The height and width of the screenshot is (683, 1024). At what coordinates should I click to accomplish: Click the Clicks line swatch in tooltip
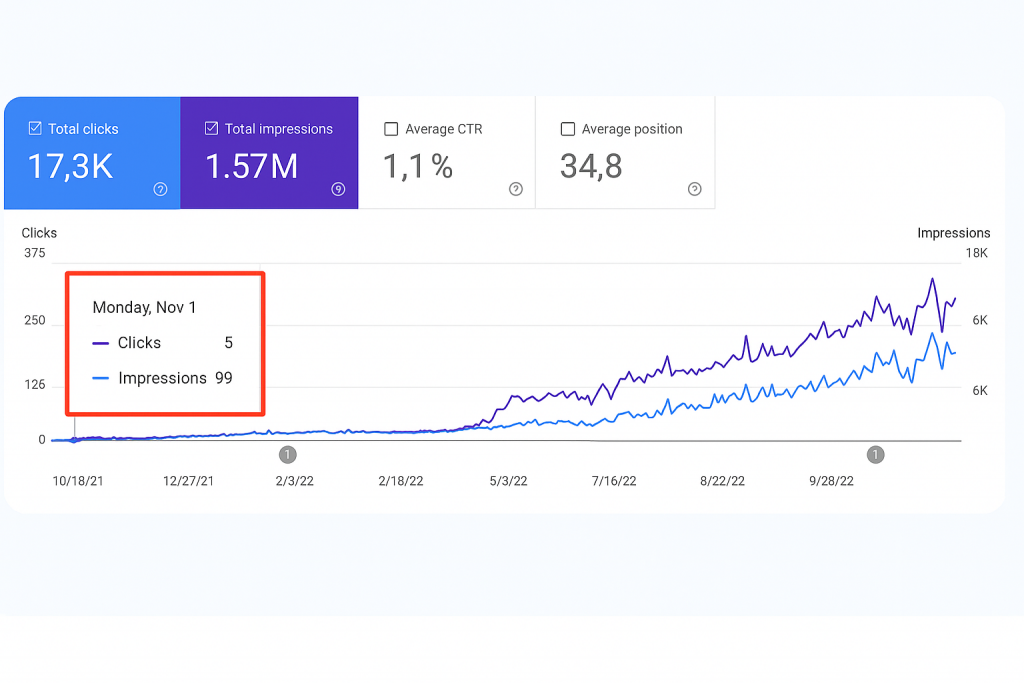[101, 343]
